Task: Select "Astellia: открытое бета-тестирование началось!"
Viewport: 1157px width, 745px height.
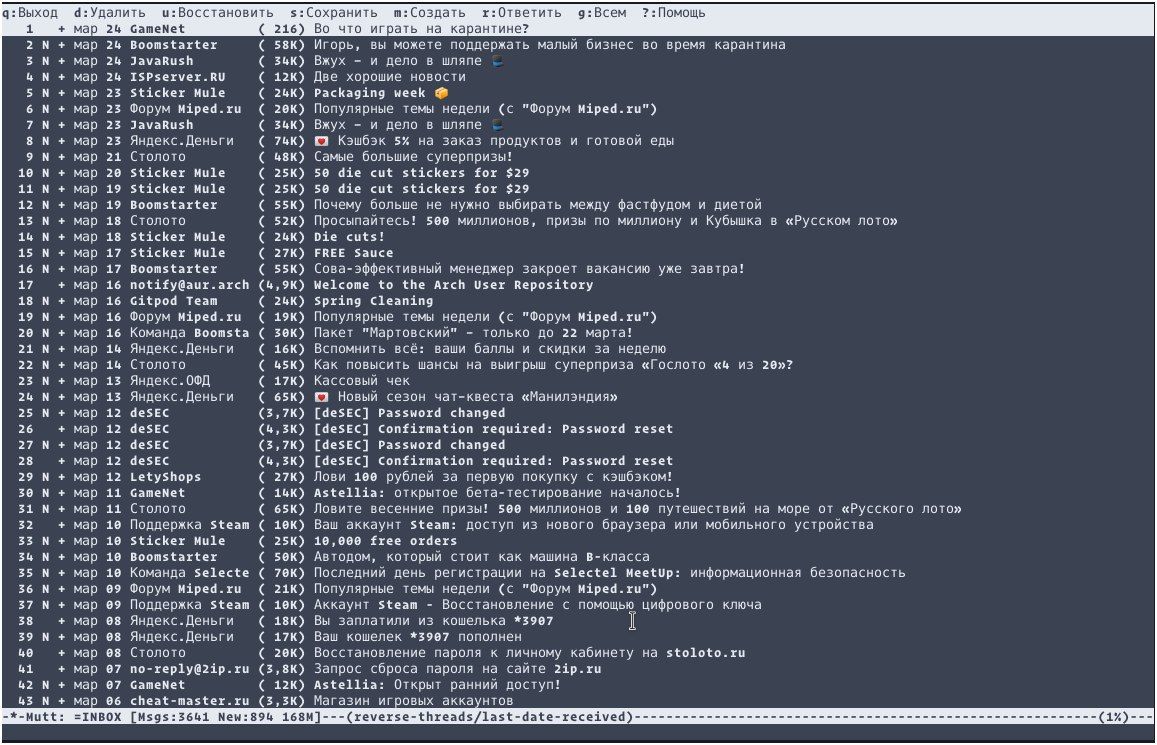Action: coord(578,493)
